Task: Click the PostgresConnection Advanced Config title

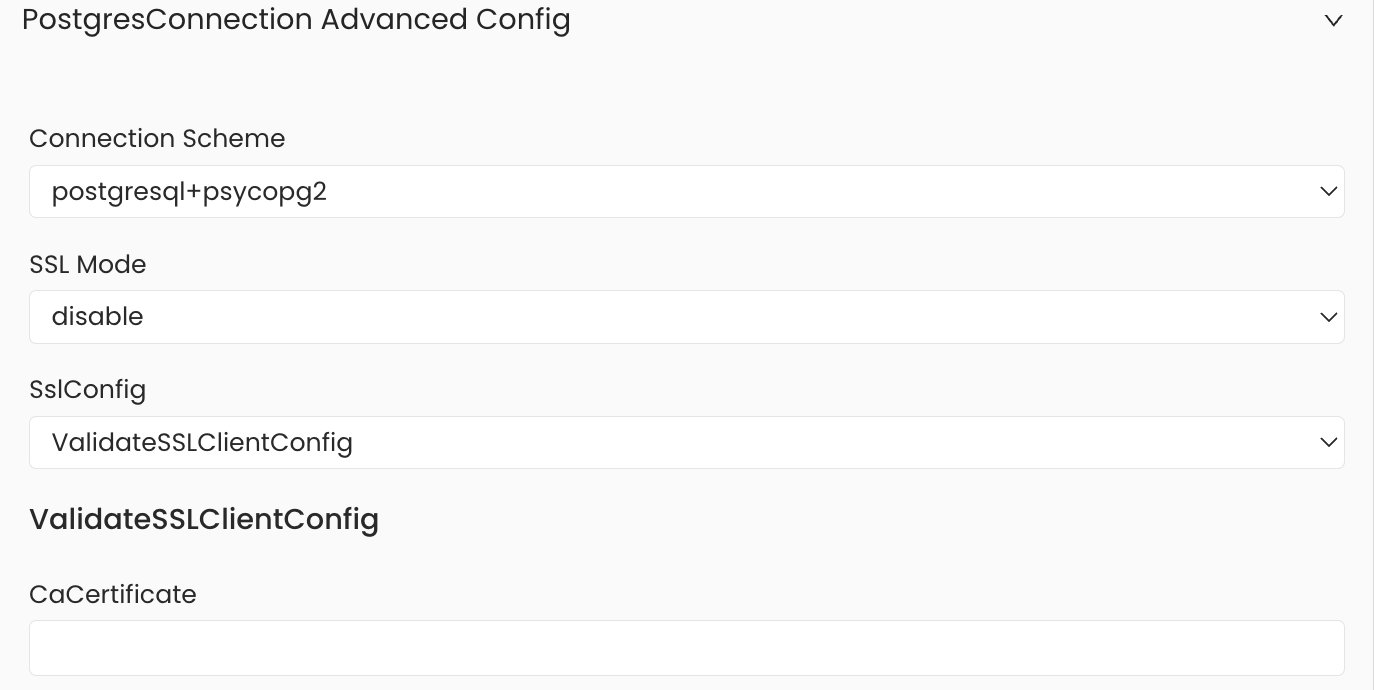Action: click(x=297, y=19)
